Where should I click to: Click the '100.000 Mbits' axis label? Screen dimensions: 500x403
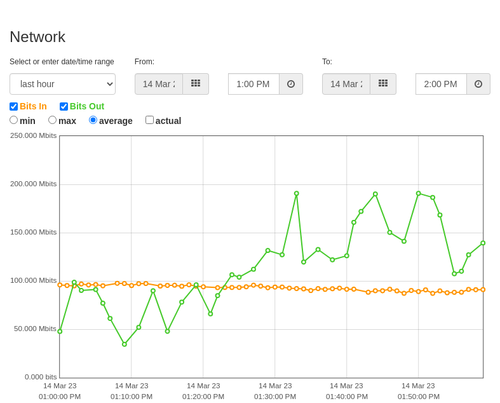point(33,280)
